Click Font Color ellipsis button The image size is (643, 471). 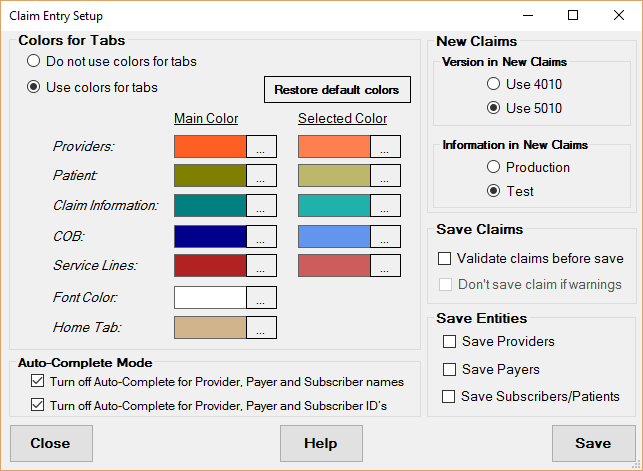tap(260, 297)
